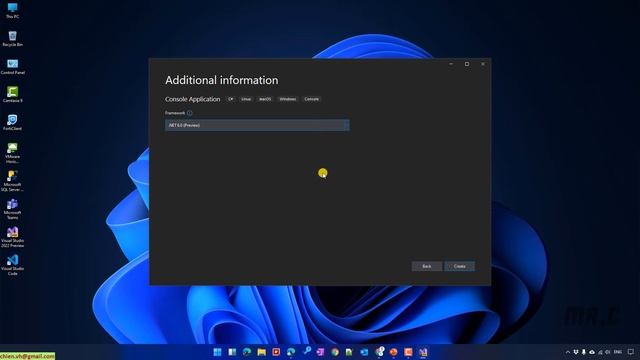Select the Visual Studio Code desktop icon
Viewport: 640px width, 360px height.
pyautogui.click(x=12, y=265)
